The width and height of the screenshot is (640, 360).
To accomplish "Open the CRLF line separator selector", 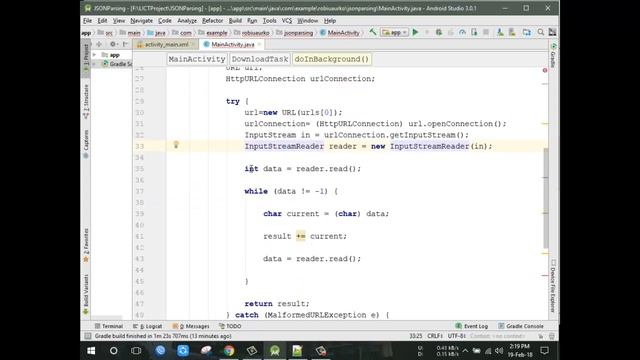I will [x=435, y=336].
